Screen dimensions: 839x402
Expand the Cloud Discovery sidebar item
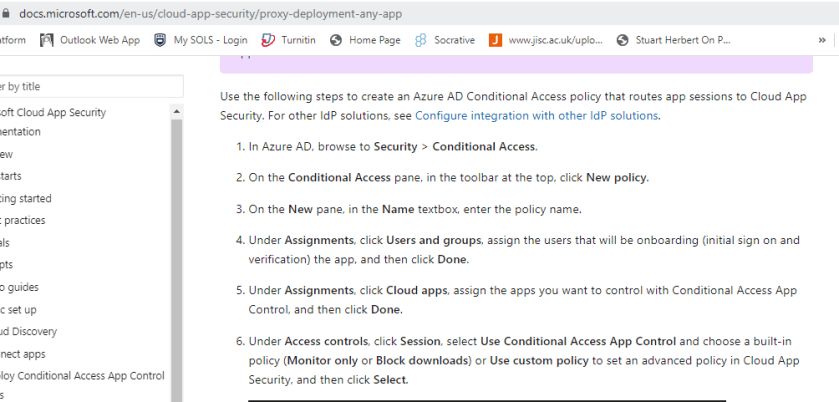coord(28,332)
